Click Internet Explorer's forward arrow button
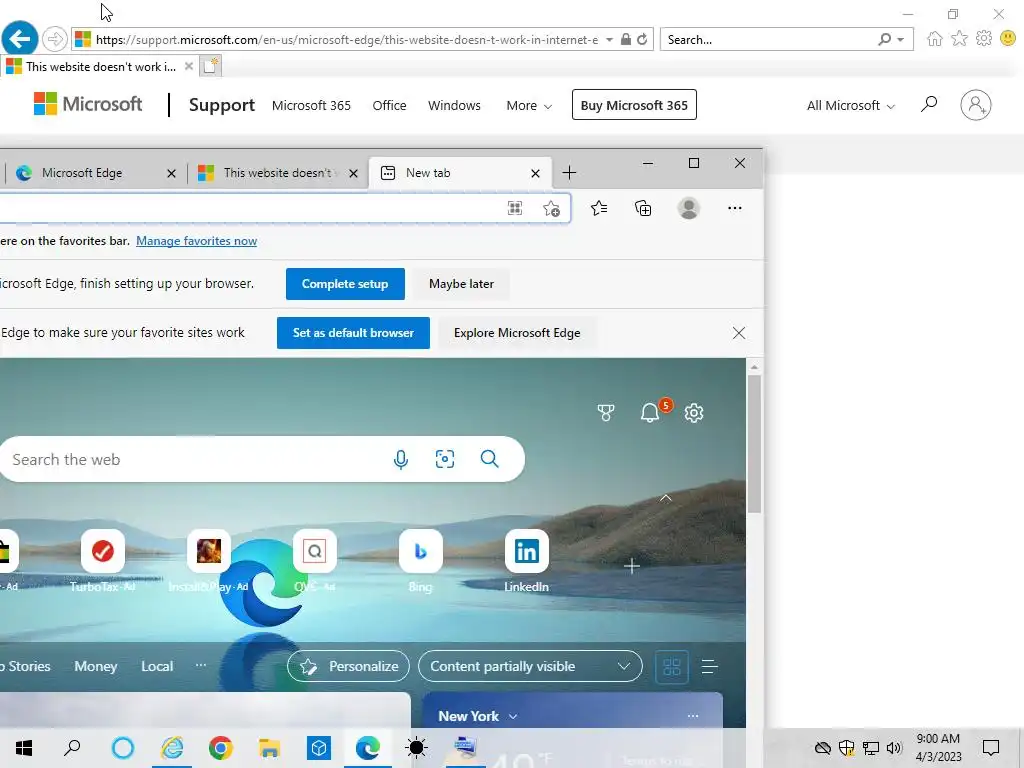Image resolution: width=1024 pixels, height=768 pixels. (x=55, y=39)
